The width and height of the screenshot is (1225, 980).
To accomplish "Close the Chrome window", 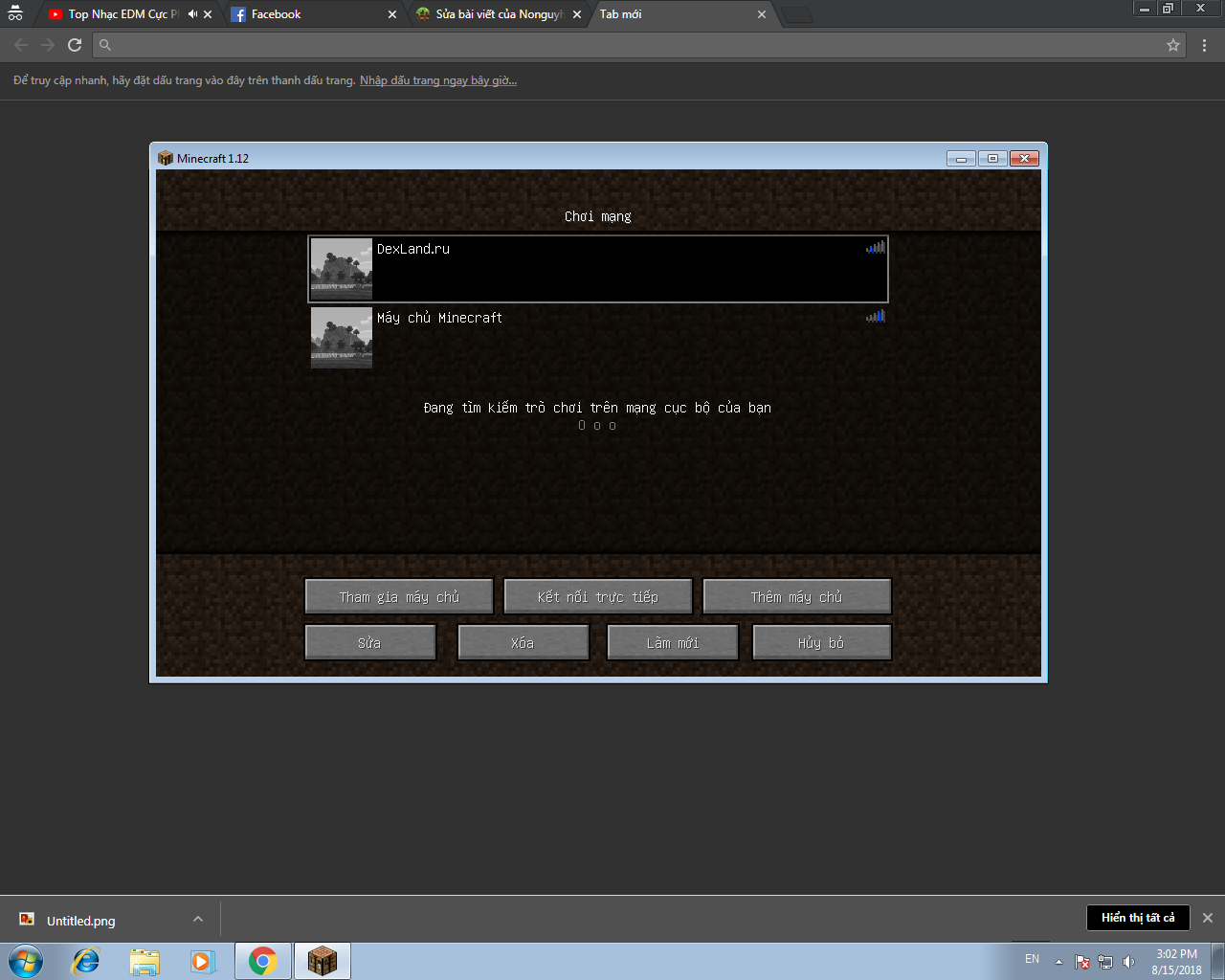I will click(x=1200, y=9).
